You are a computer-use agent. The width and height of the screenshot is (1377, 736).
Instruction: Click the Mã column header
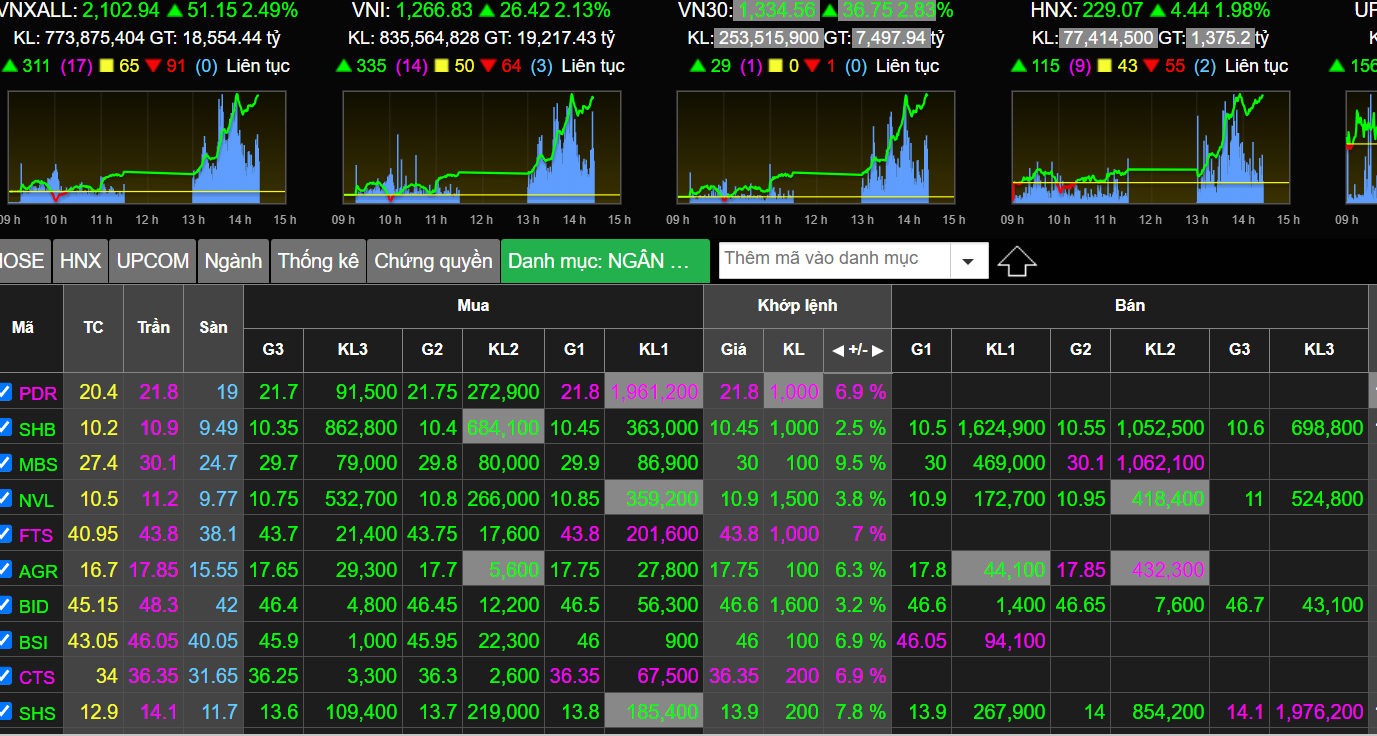[x=23, y=327]
